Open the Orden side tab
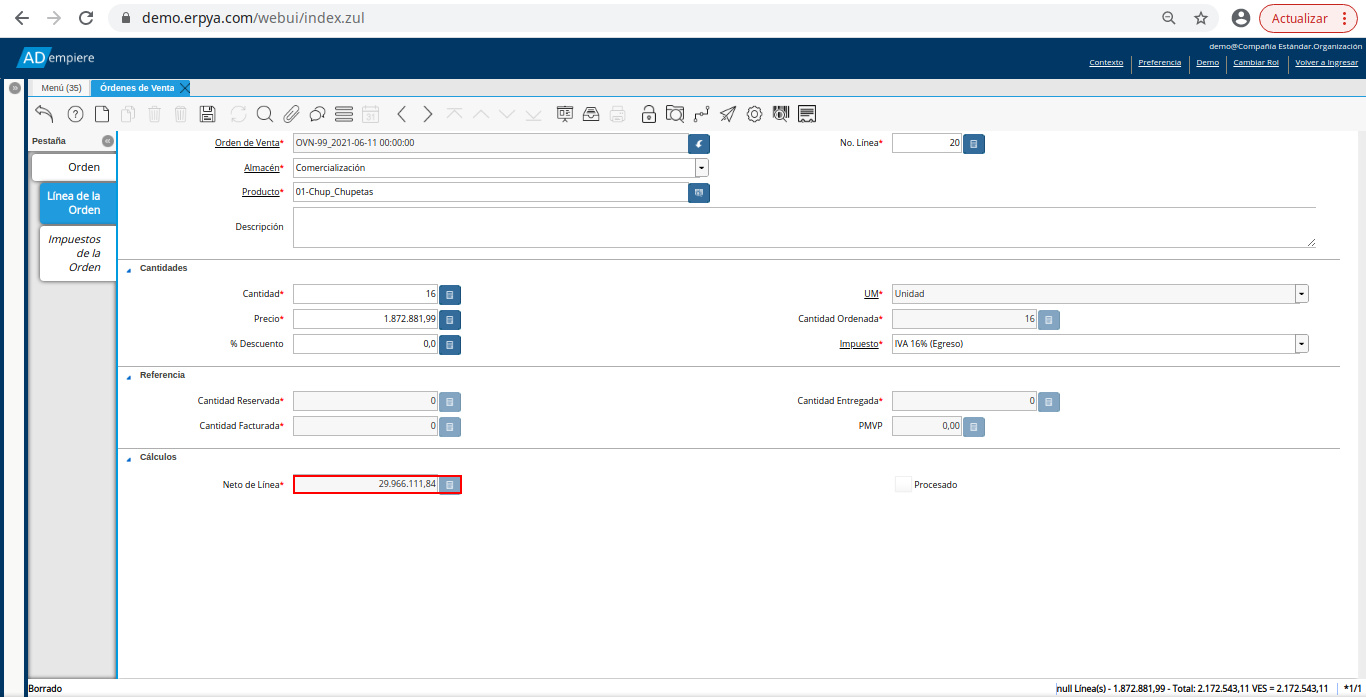The height and width of the screenshot is (697, 1366). (x=75, y=167)
